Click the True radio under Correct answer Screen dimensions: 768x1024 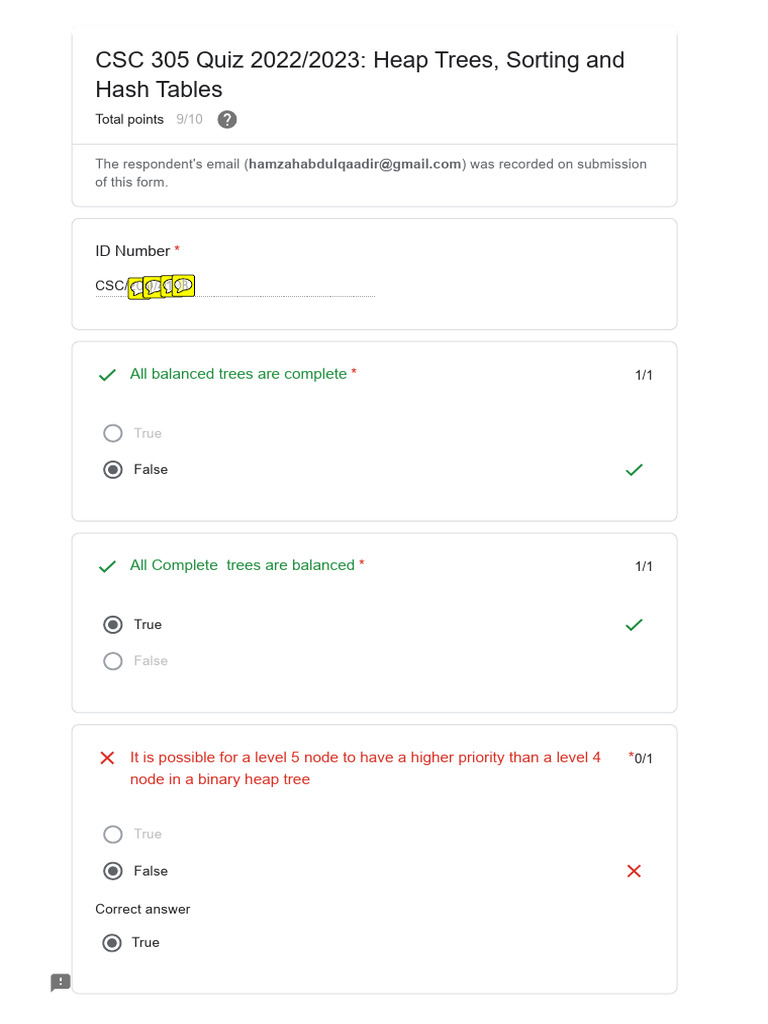(112, 942)
